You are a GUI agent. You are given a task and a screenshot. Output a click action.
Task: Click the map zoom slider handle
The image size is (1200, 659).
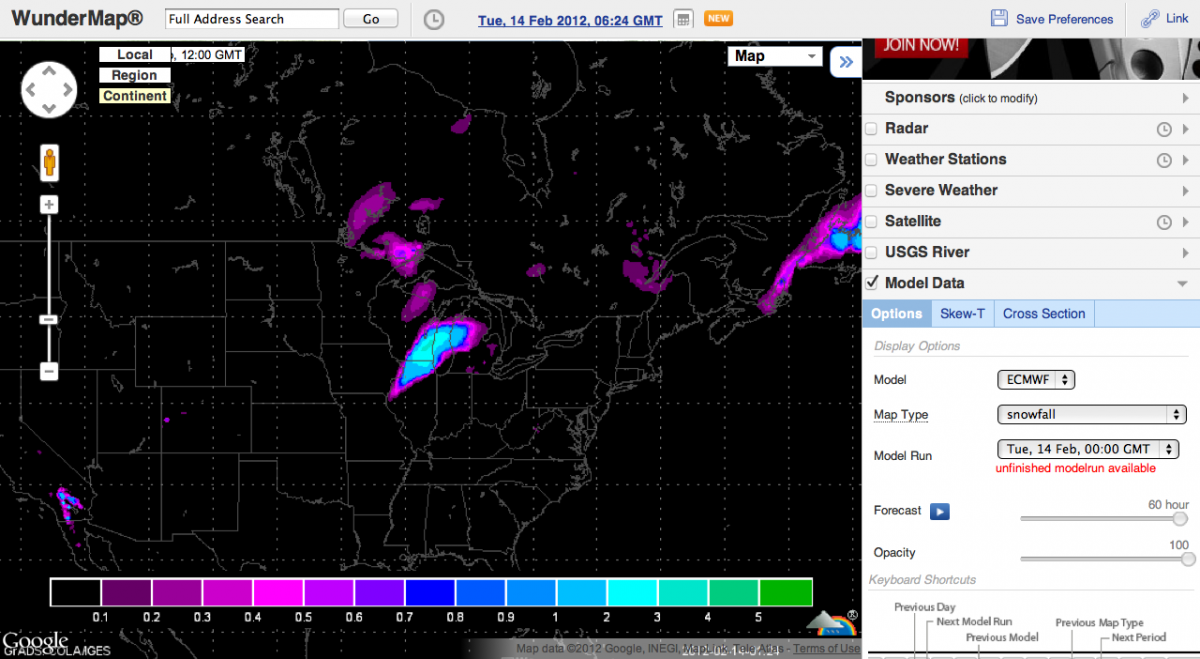[48, 320]
